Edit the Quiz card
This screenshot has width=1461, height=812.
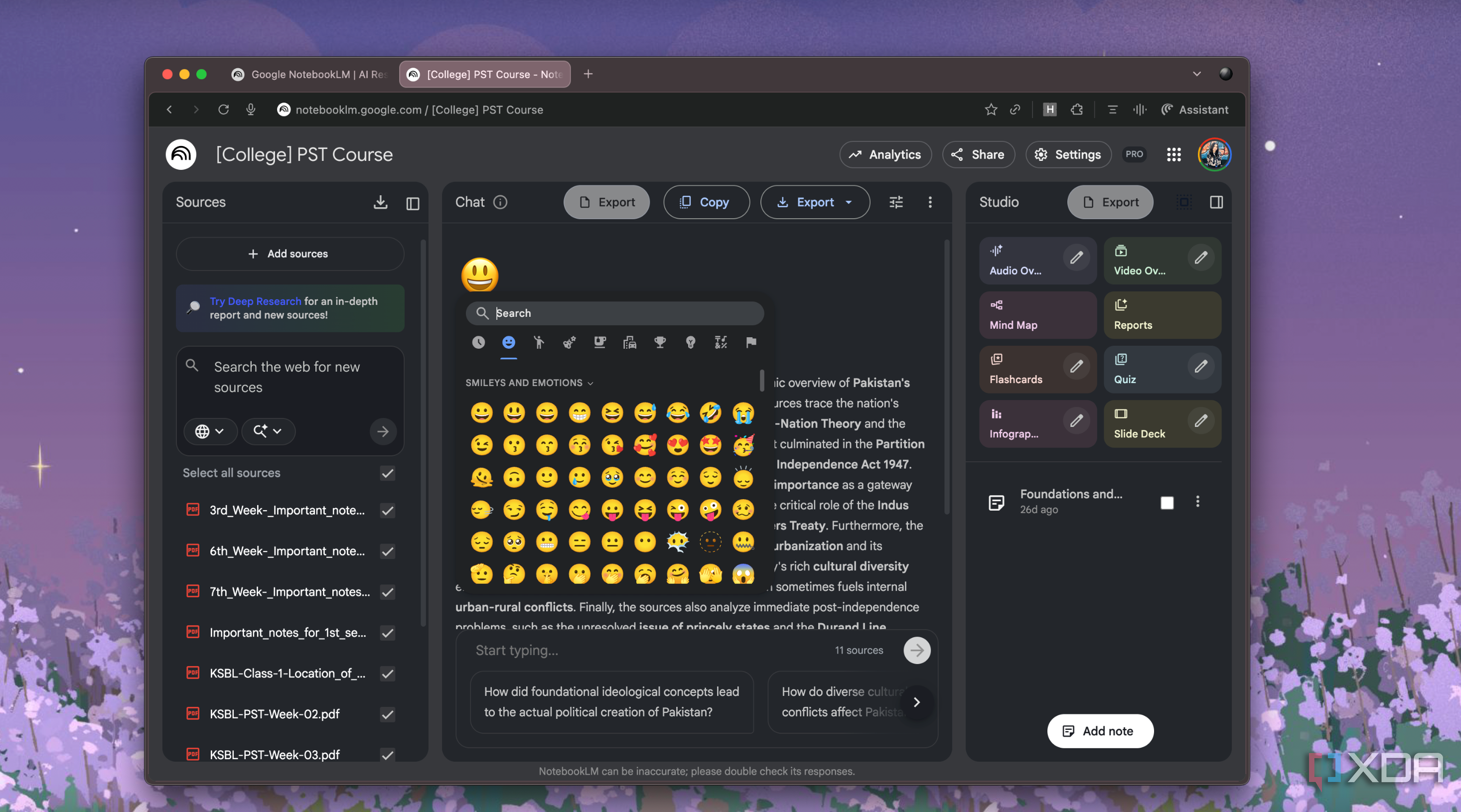click(1201, 366)
